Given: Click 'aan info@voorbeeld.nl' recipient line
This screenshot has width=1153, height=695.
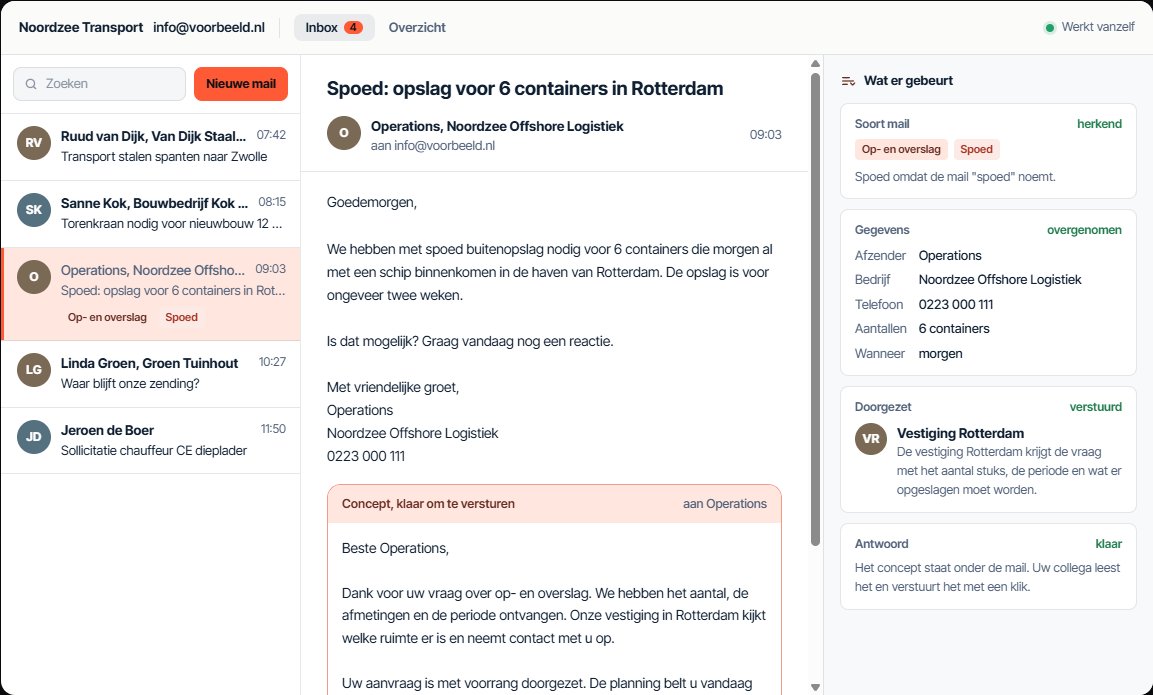Looking at the screenshot, I should pos(432,146).
